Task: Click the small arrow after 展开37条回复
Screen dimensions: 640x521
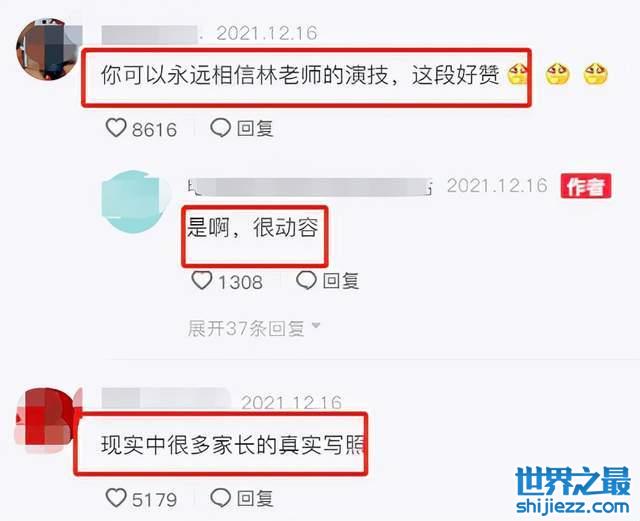Action: 316,326
